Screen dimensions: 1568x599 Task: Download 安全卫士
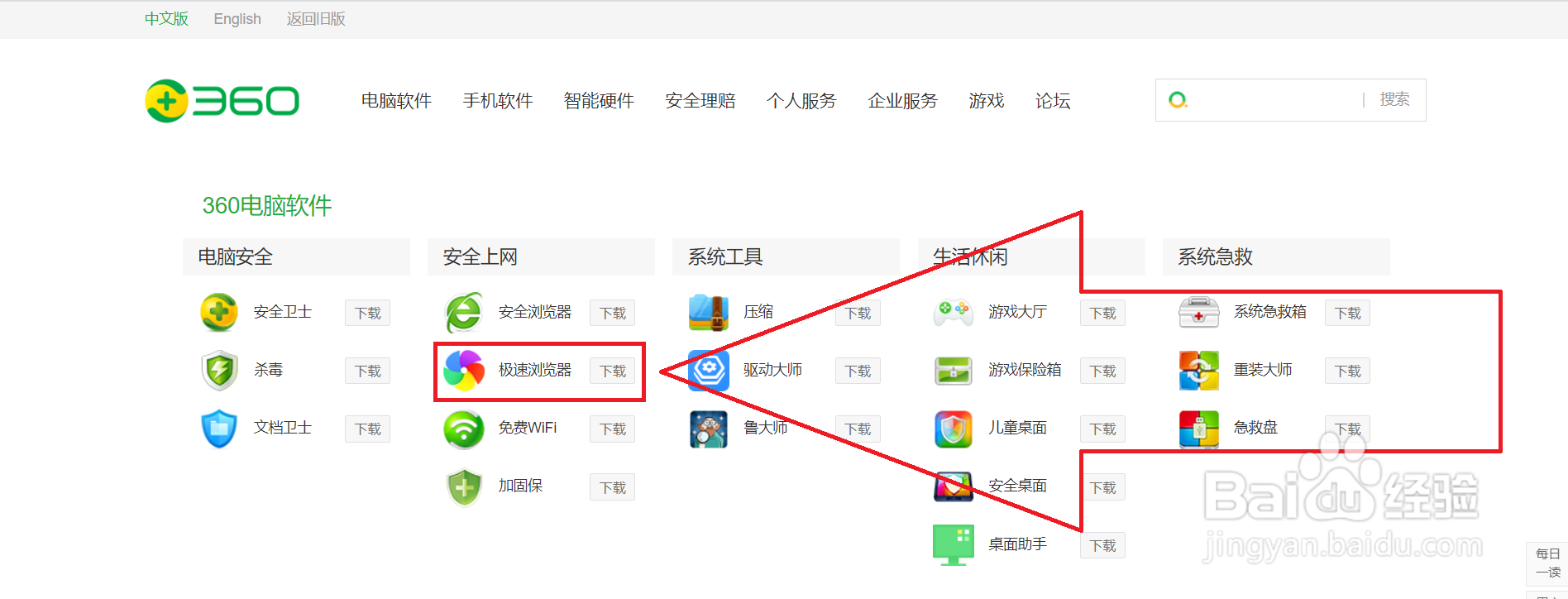(x=367, y=313)
